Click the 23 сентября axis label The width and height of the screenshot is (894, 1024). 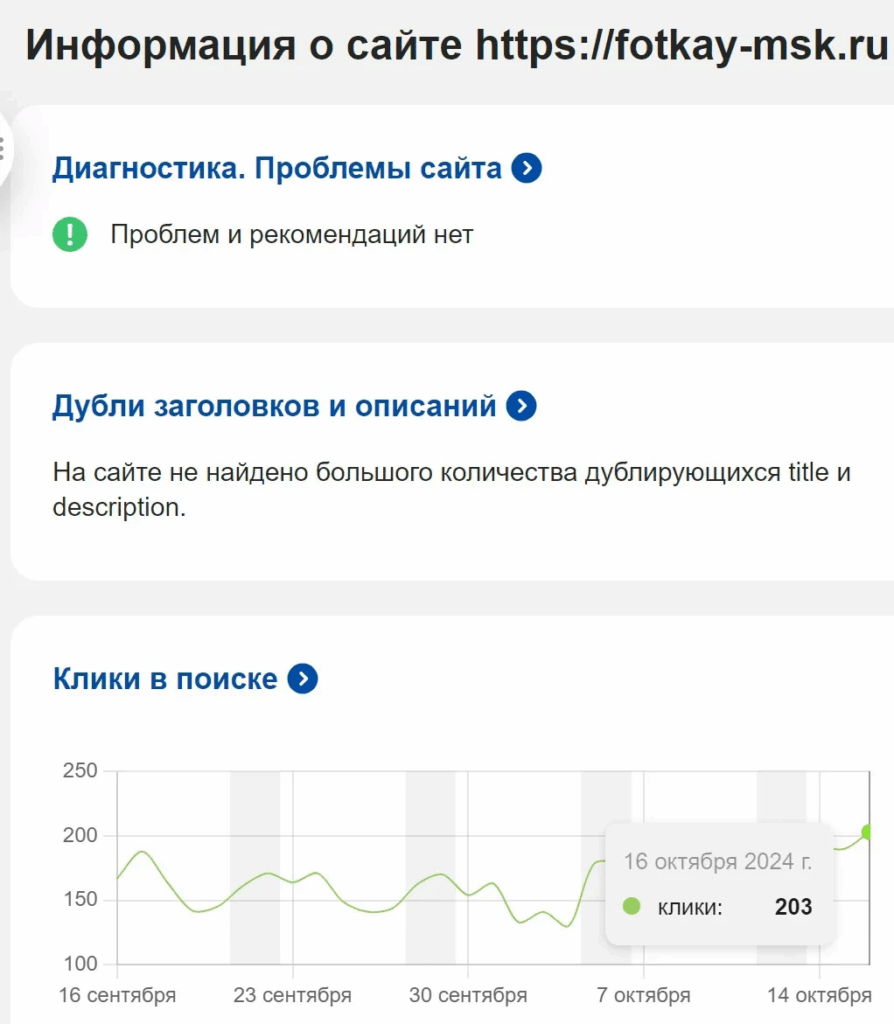293,995
